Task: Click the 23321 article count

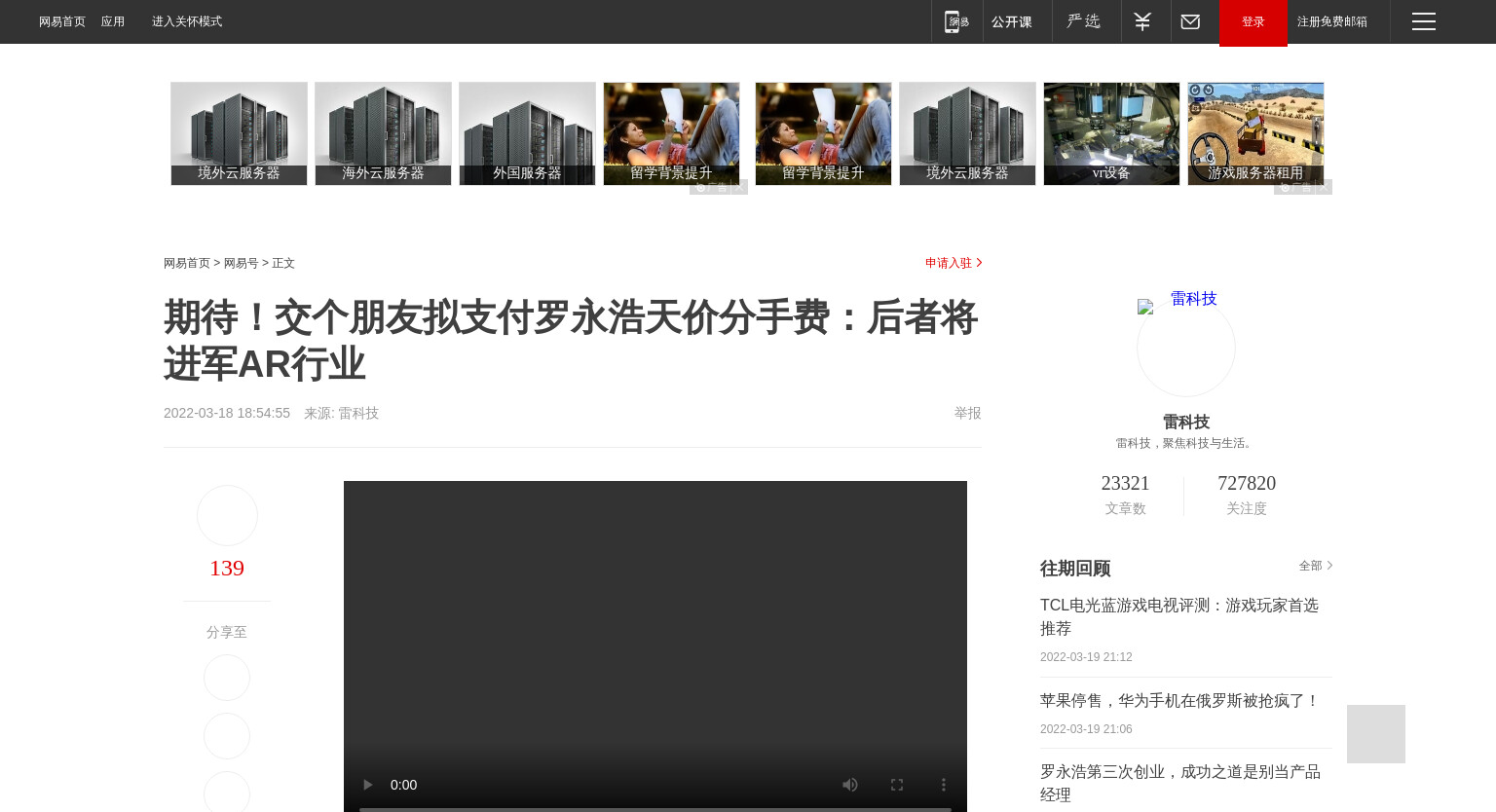Action: [1125, 484]
